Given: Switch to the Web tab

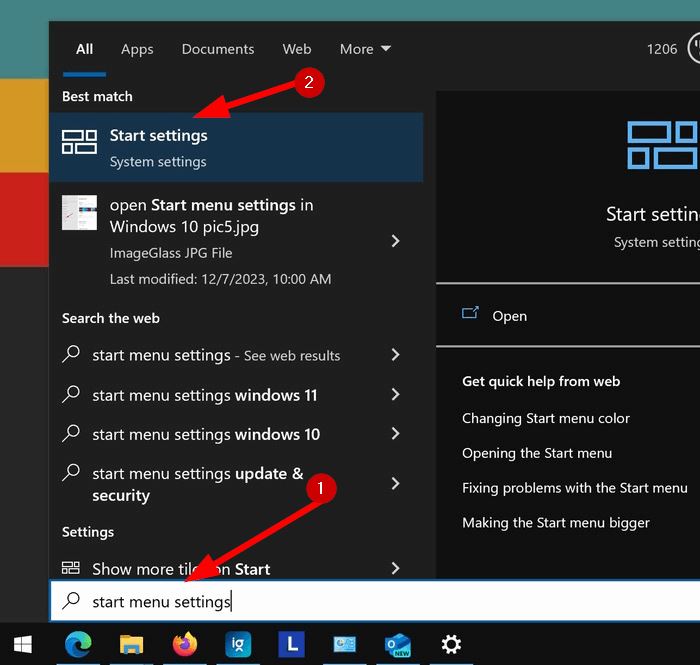Looking at the screenshot, I should click(x=297, y=49).
